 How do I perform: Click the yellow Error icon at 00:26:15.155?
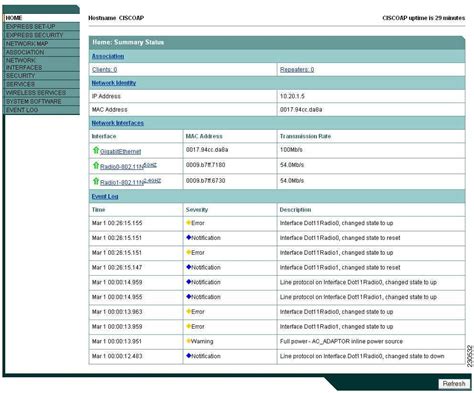pyautogui.click(x=189, y=223)
